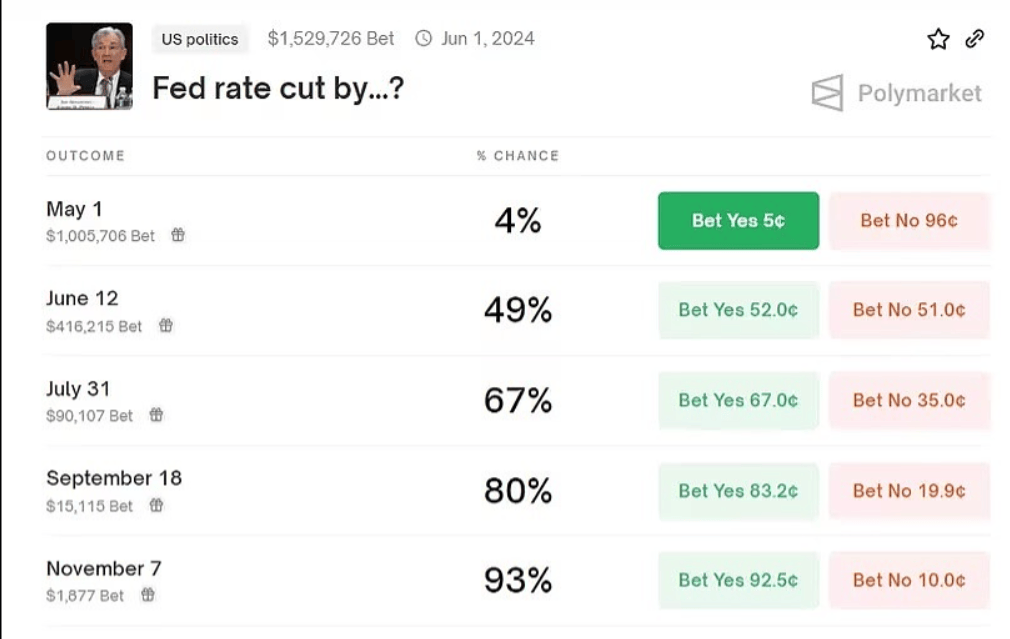Select the US politics category tag
Screen dimensions: 1010x639
tap(200, 39)
